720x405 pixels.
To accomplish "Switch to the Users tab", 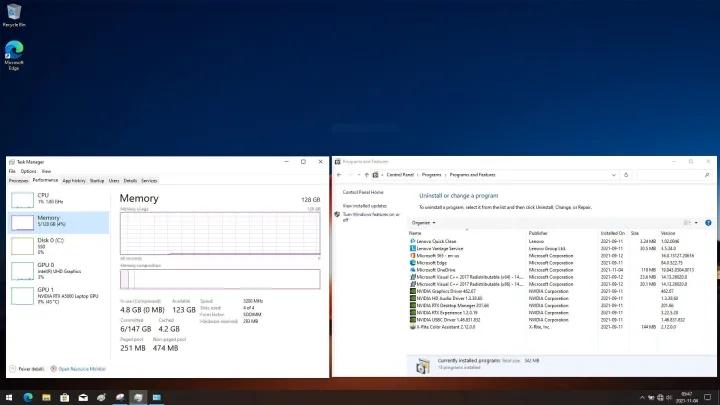I will (x=114, y=181).
